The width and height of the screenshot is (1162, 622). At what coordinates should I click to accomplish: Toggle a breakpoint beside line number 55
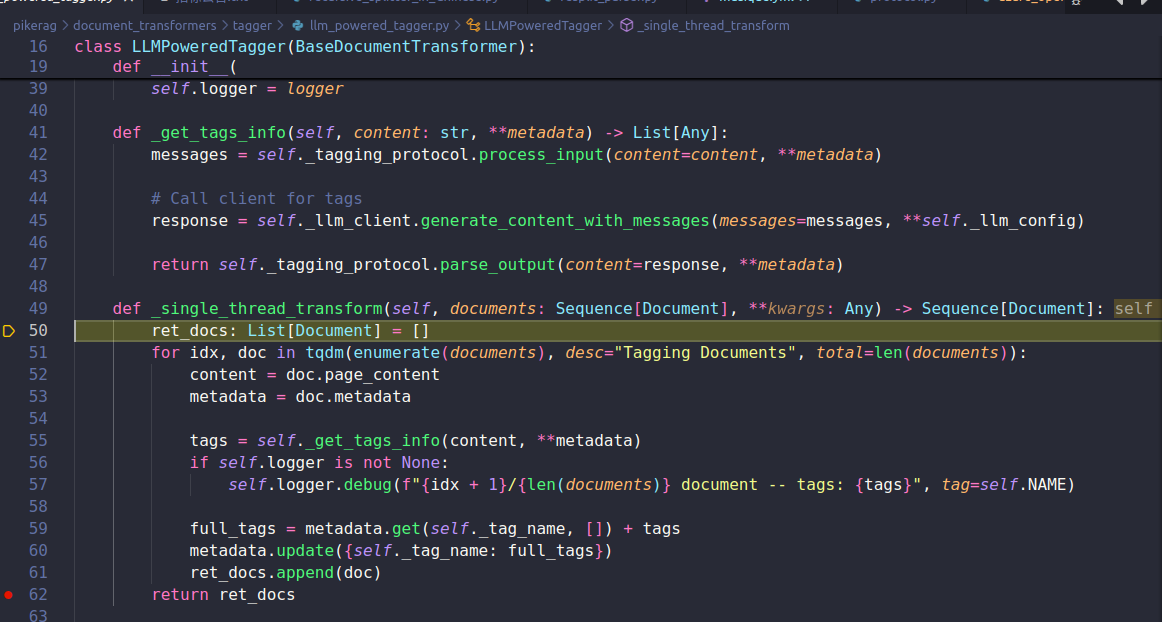point(9,441)
